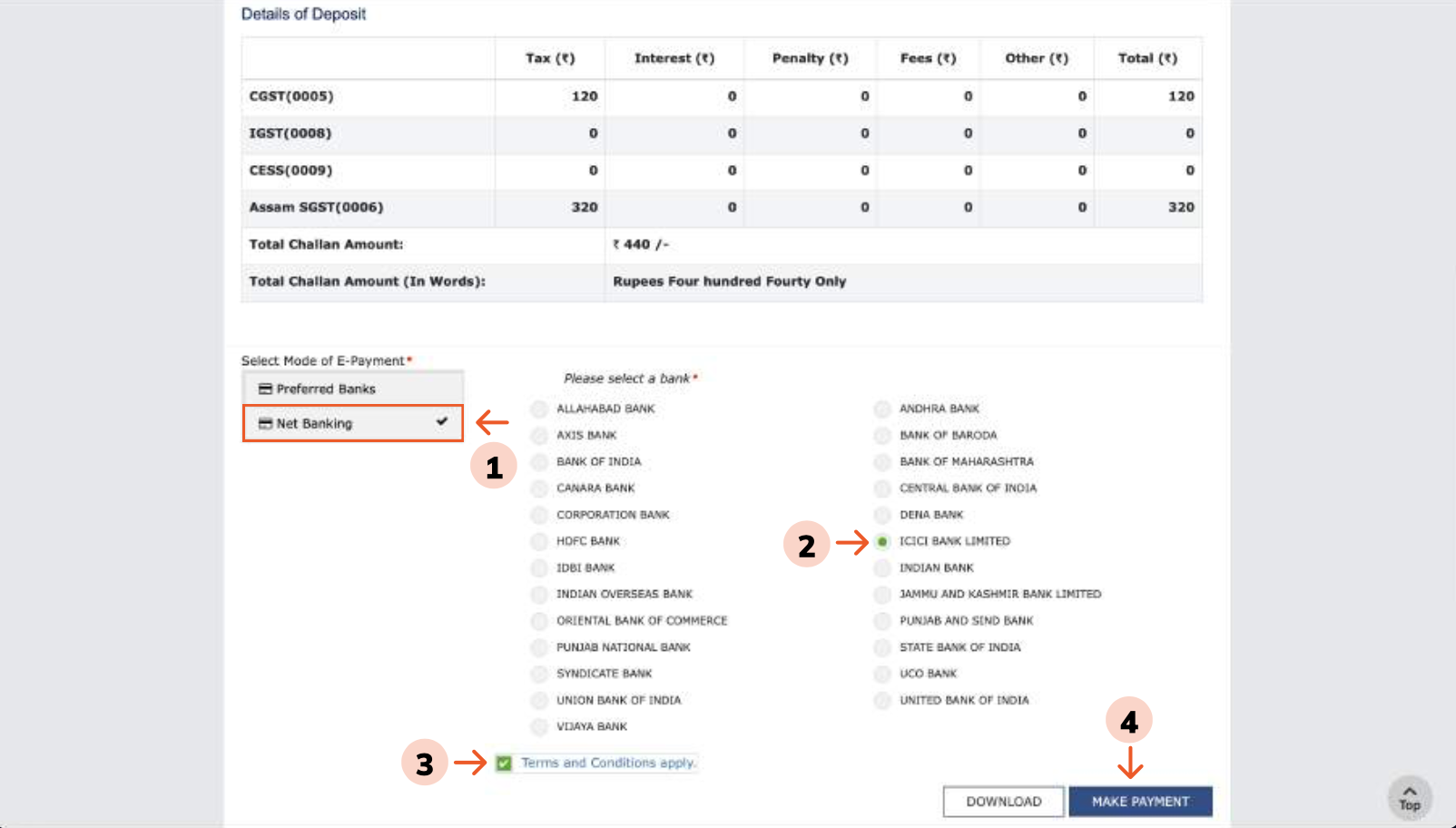Choose Indian Bank radio option
The image size is (1456, 828).
point(882,567)
